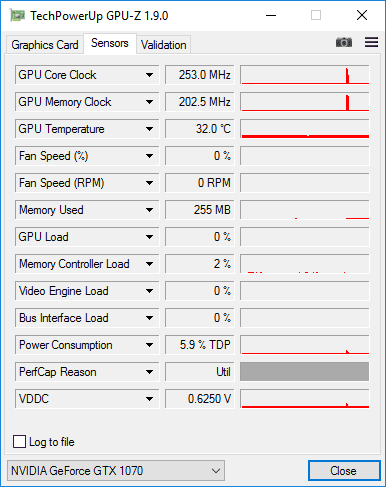Click the GPU-Z title bar app icon

click(17, 15)
